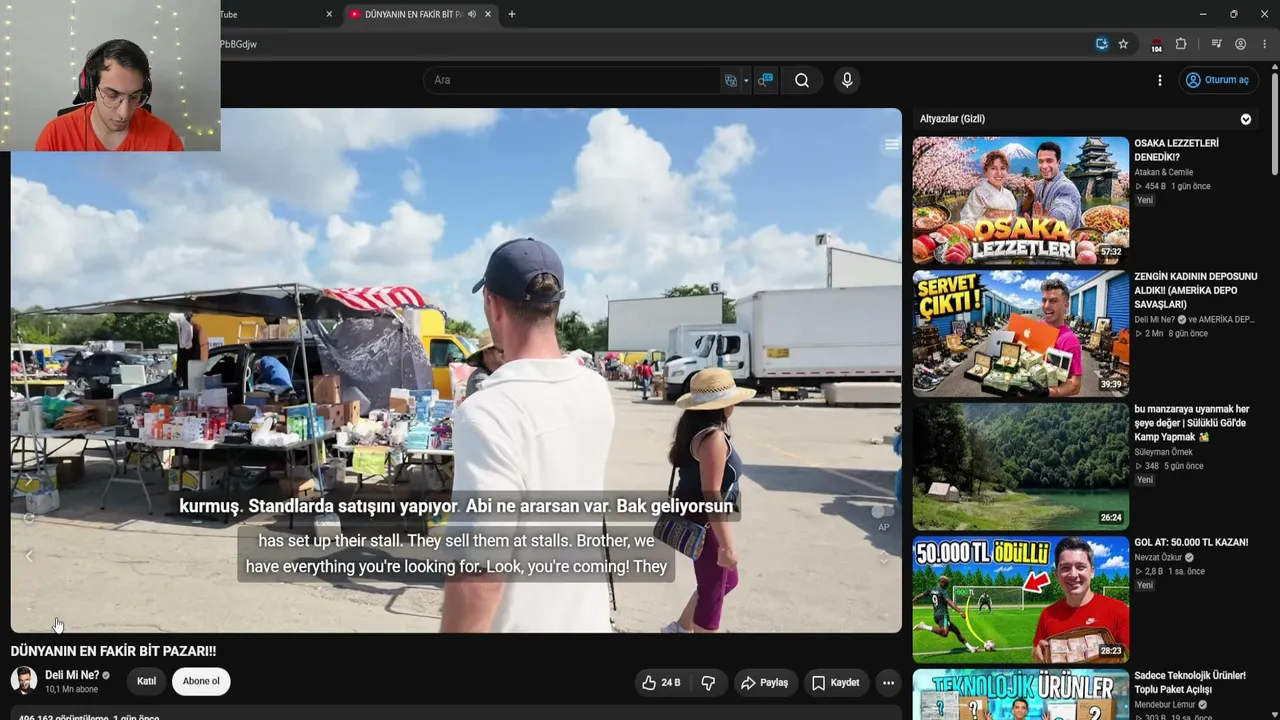Open a new browser tab
This screenshot has width=1280, height=720.
click(512, 14)
